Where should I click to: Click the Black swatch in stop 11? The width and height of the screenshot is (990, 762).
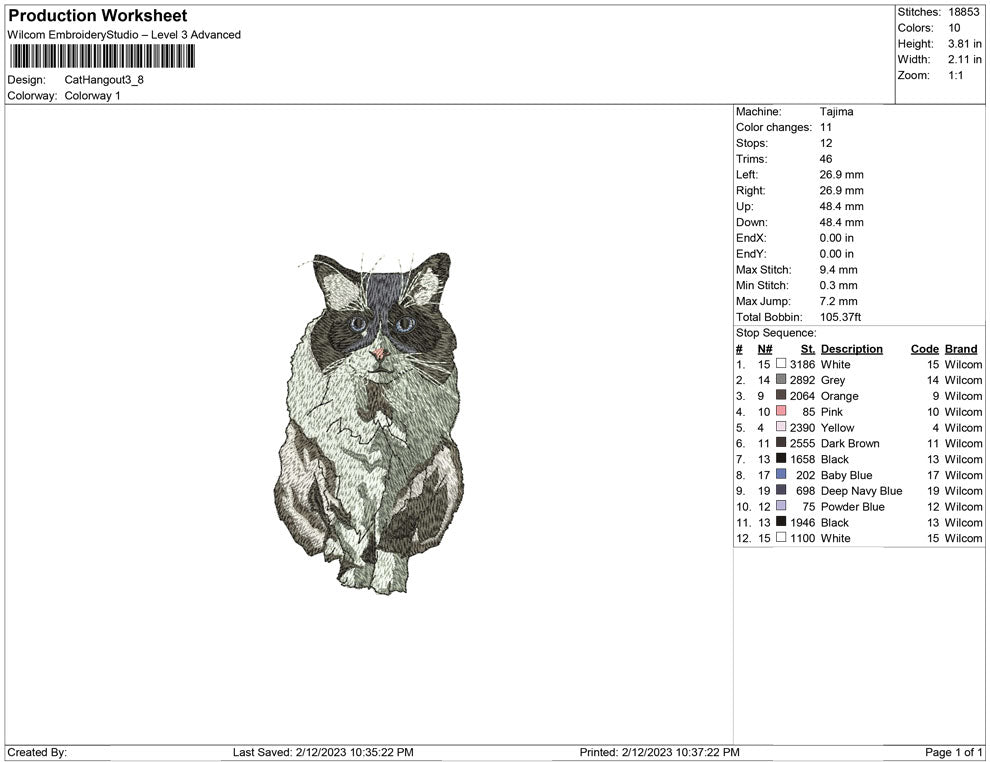(781, 521)
